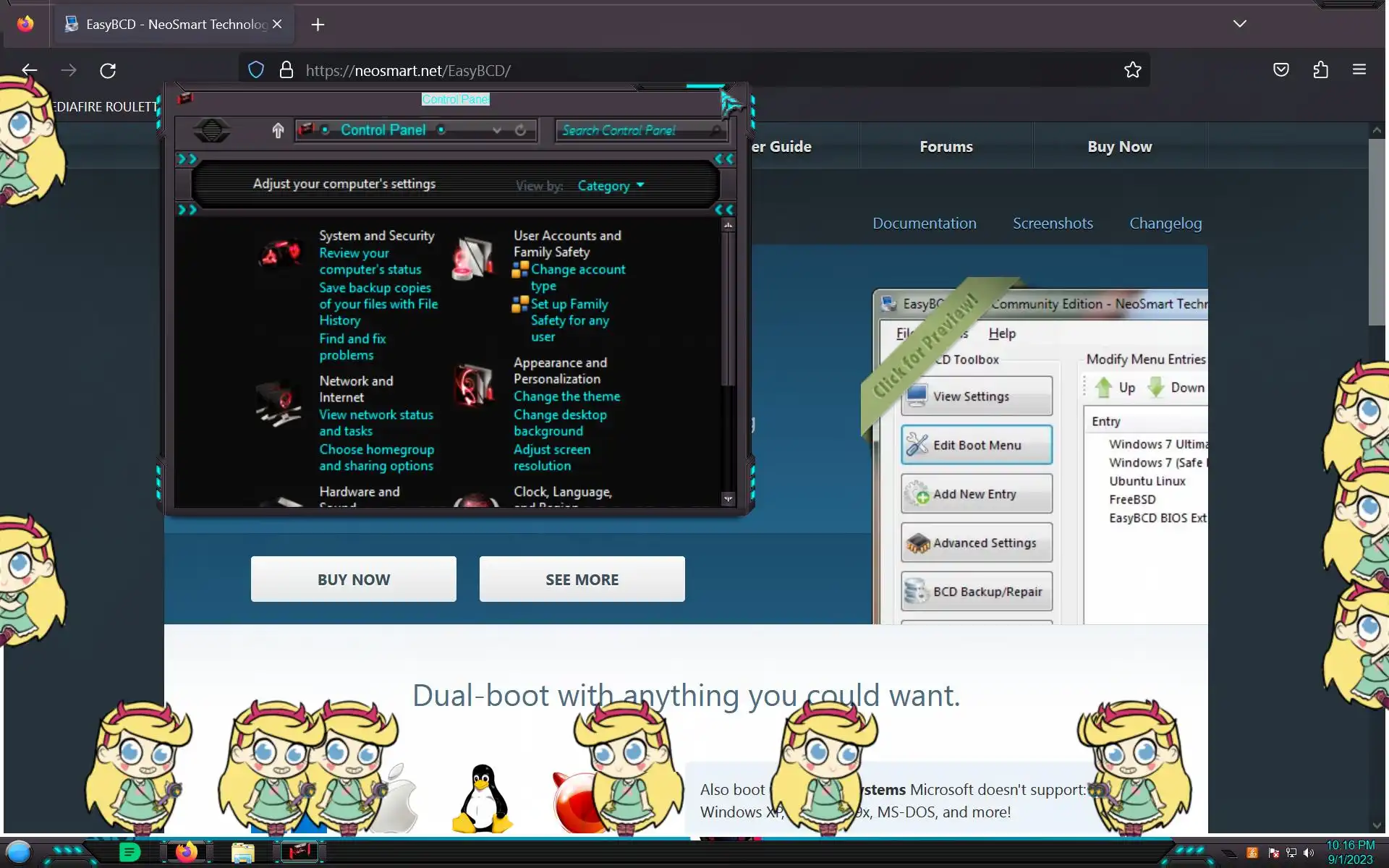
Task: Expand the Control Panel address bar dropdown
Action: pos(496,130)
